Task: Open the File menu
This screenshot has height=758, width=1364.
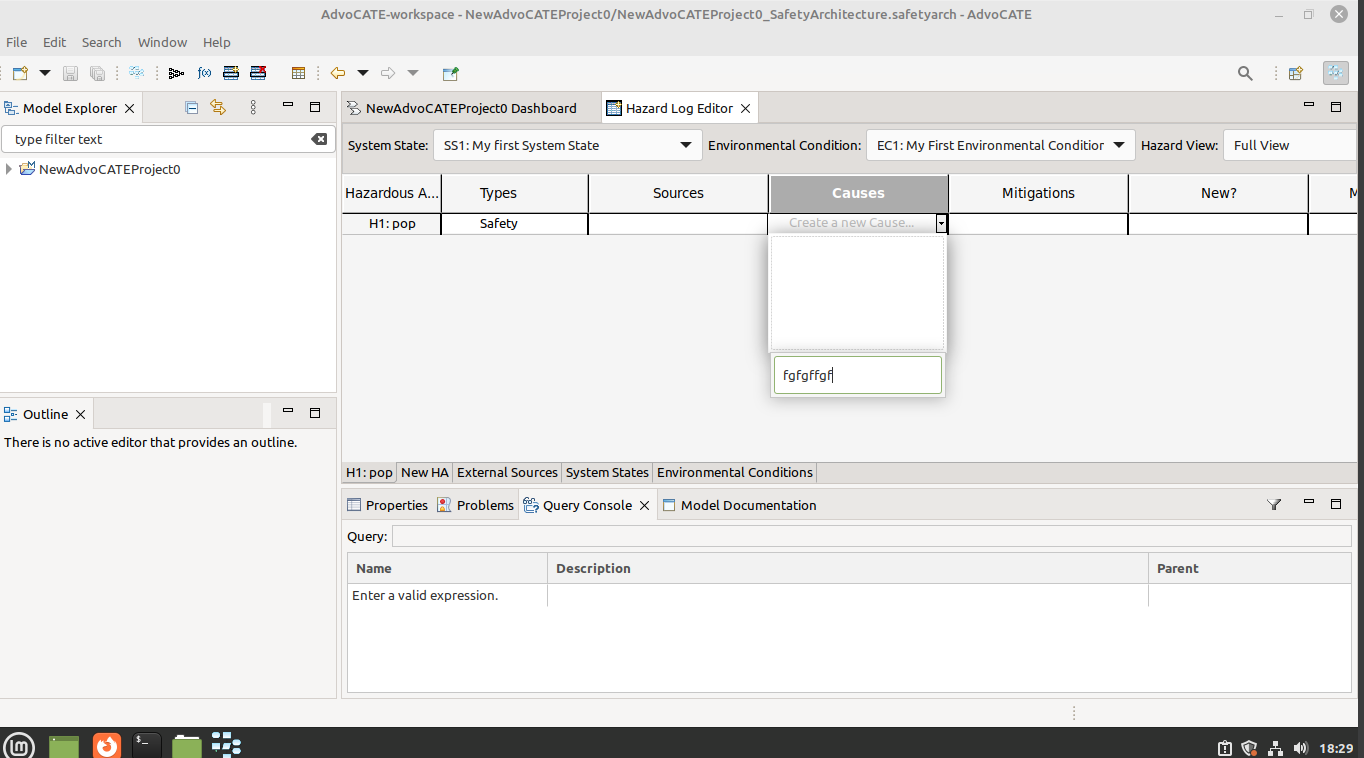Action: [x=17, y=42]
